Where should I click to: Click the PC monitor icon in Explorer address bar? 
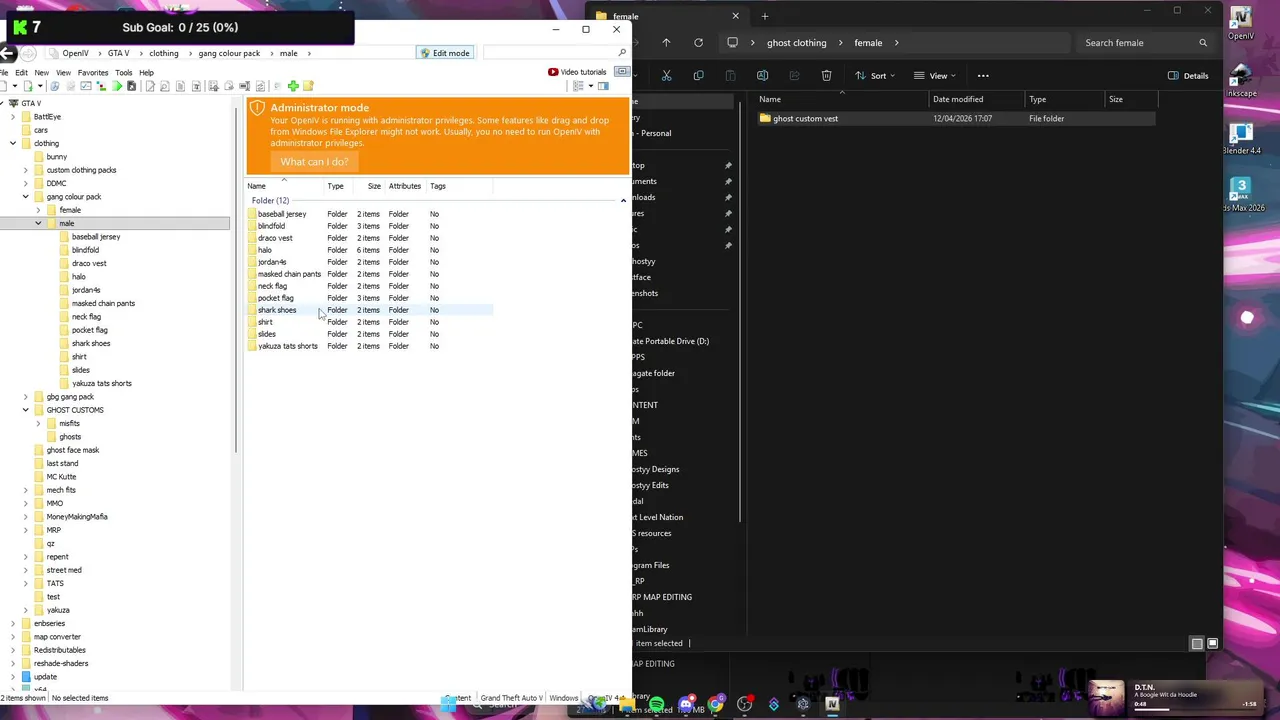point(732,43)
